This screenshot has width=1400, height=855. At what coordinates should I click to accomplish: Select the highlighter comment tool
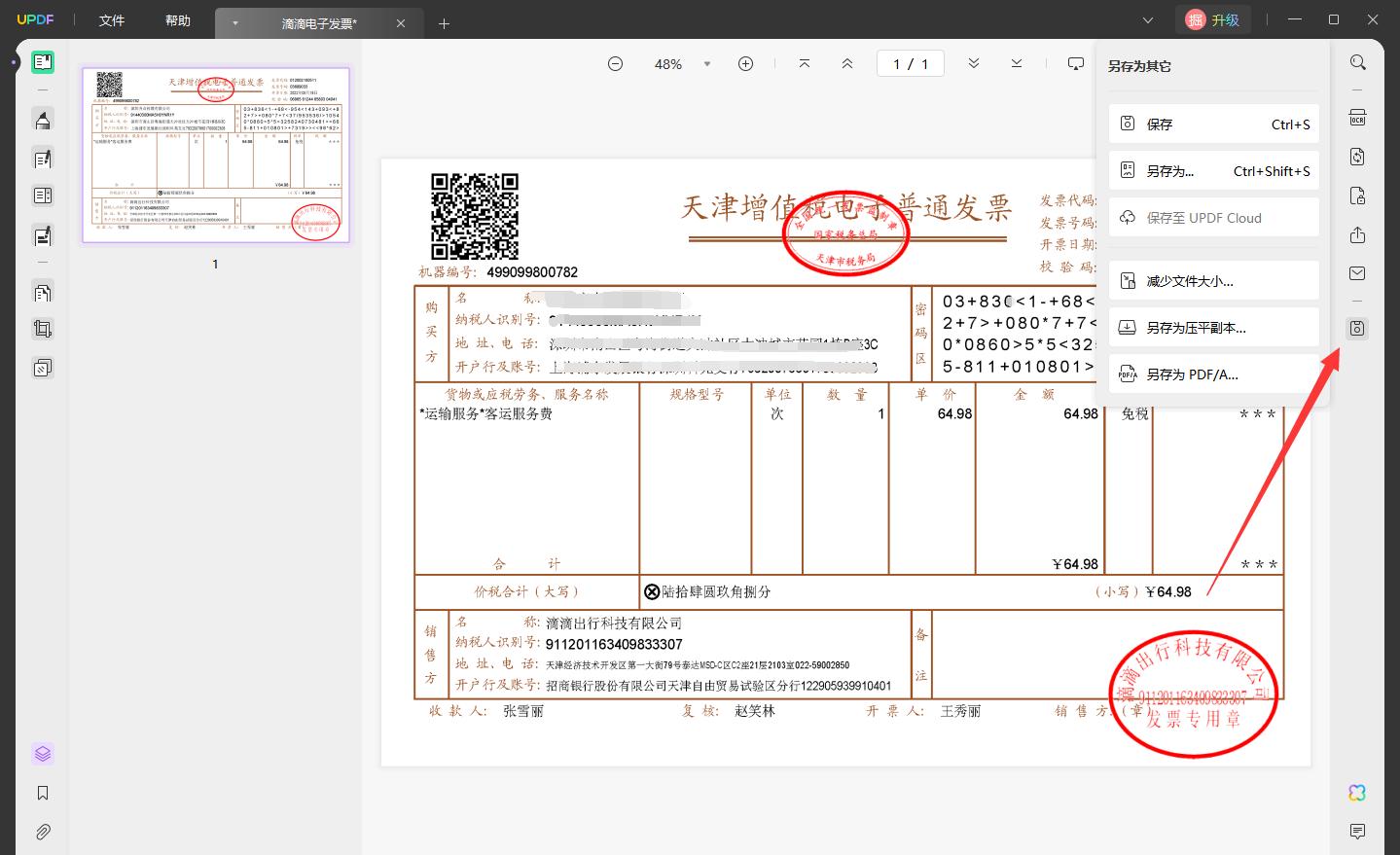pyautogui.click(x=43, y=121)
